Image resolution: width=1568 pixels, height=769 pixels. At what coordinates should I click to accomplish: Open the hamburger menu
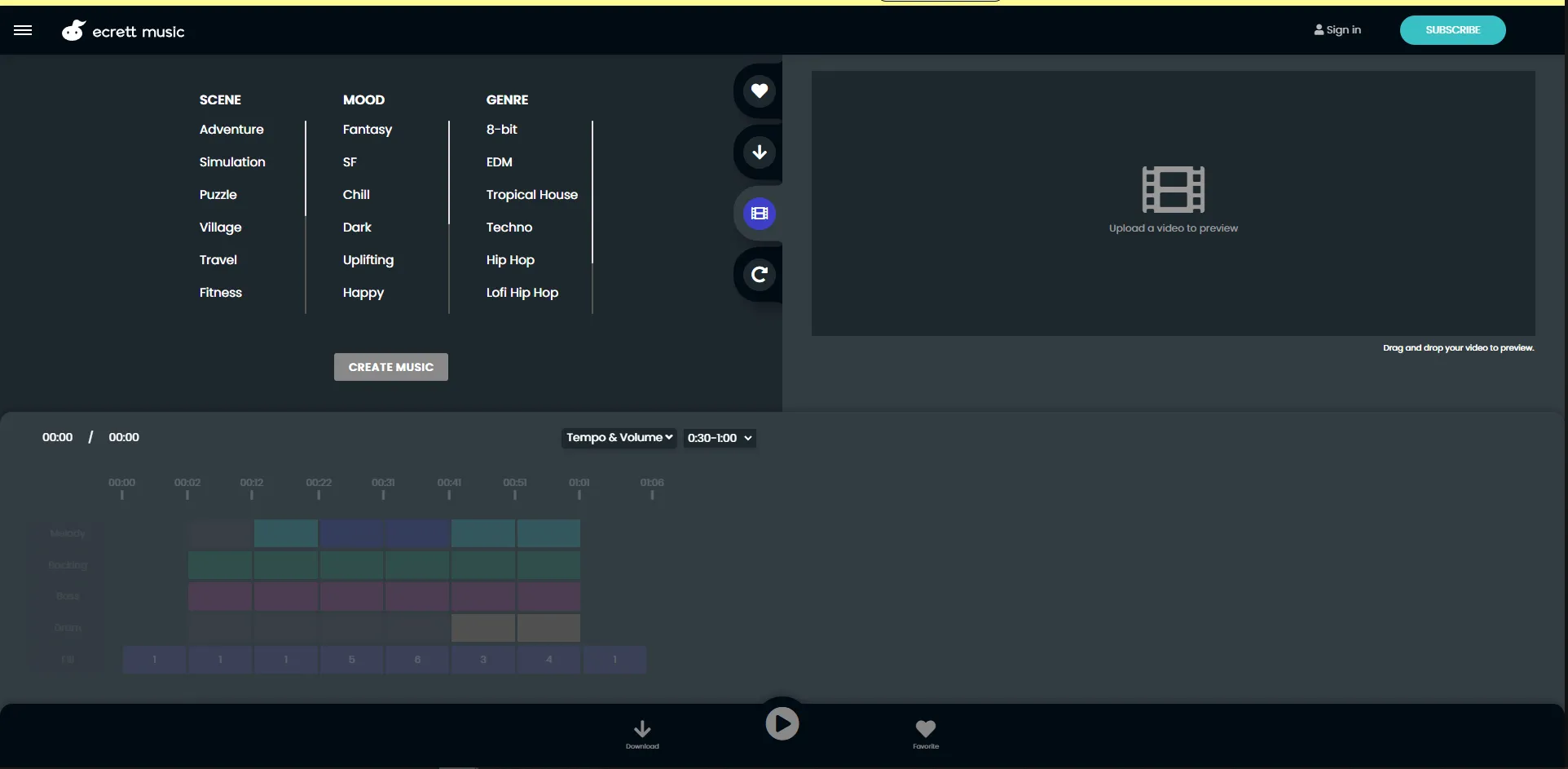pyautogui.click(x=23, y=30)
